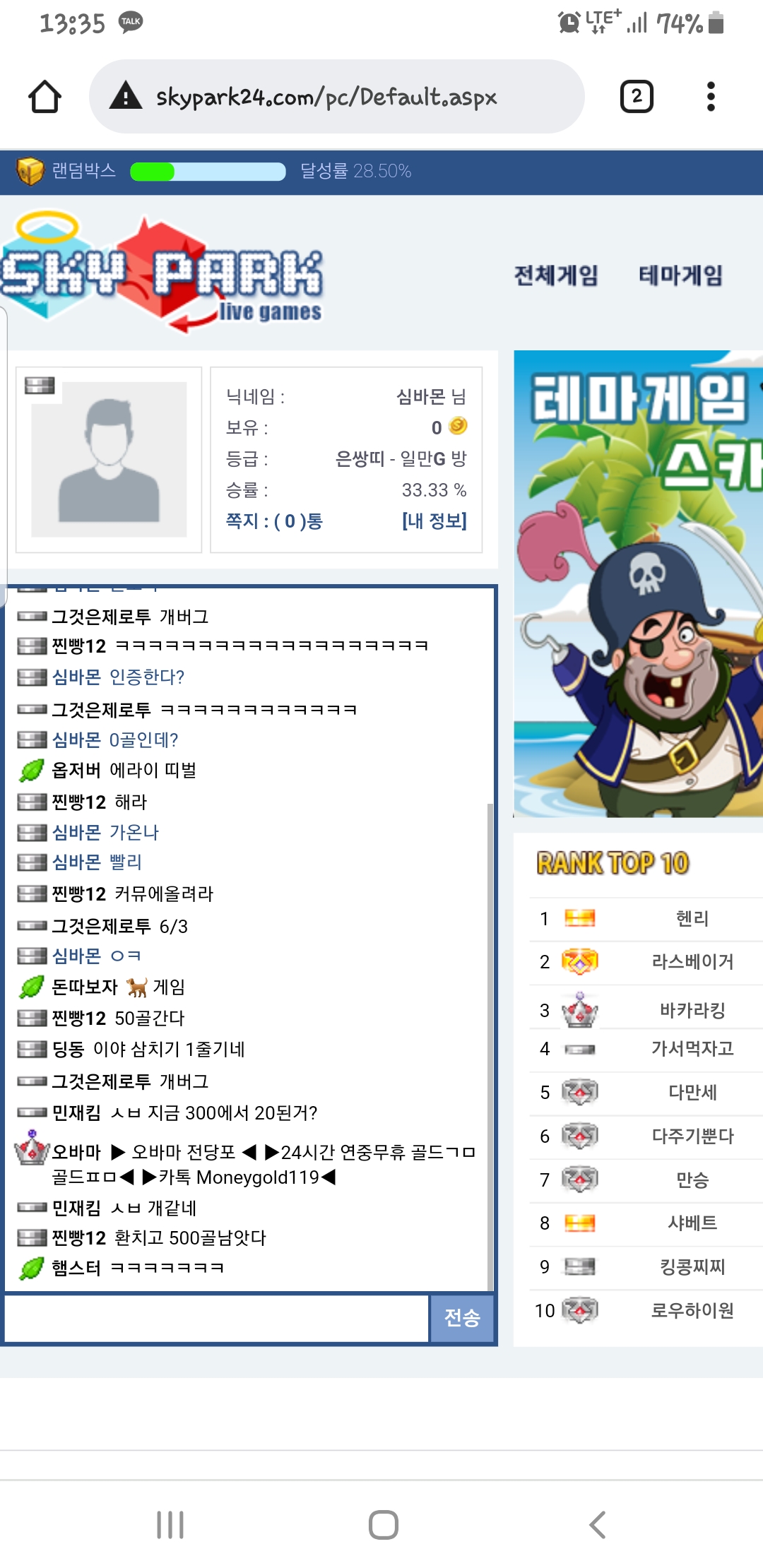Tap the gold coin balance icon
Image resolution: width=763 pixels, height=1568 pixels.
[x=458, y=426]
